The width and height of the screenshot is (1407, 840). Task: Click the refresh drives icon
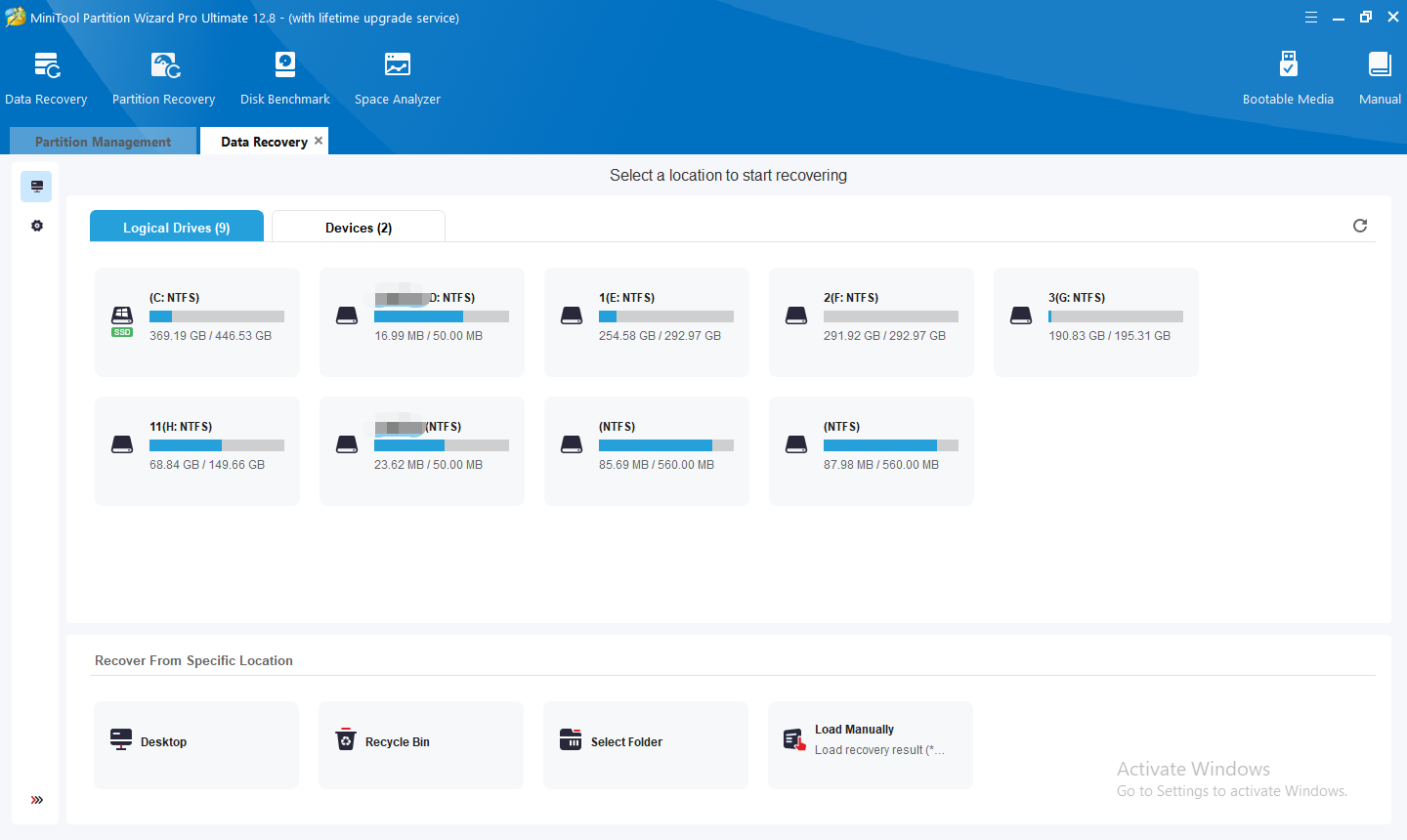tap(1359, 226)
